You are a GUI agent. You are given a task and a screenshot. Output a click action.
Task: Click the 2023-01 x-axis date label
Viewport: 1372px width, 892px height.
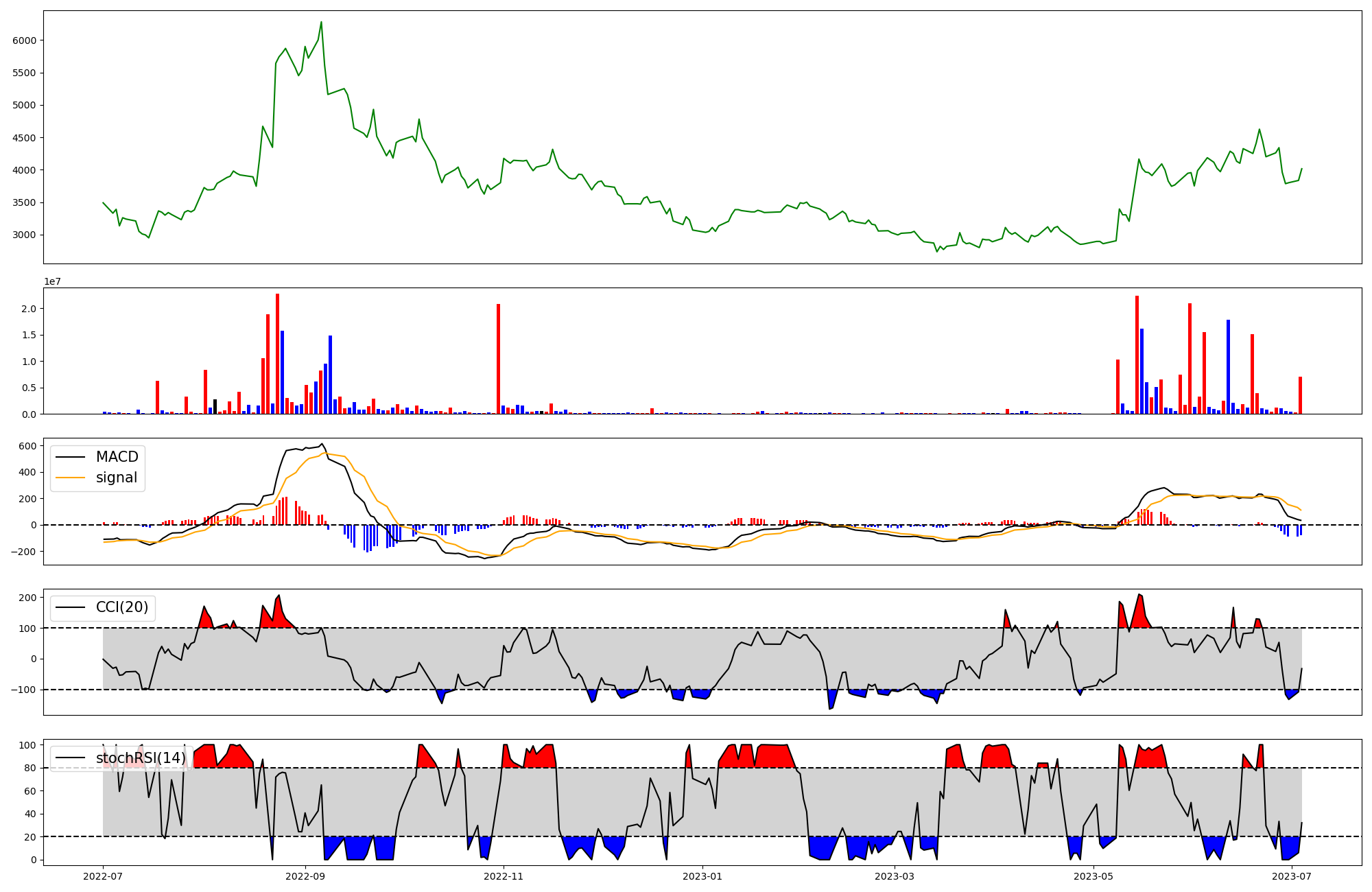[702, 876]
